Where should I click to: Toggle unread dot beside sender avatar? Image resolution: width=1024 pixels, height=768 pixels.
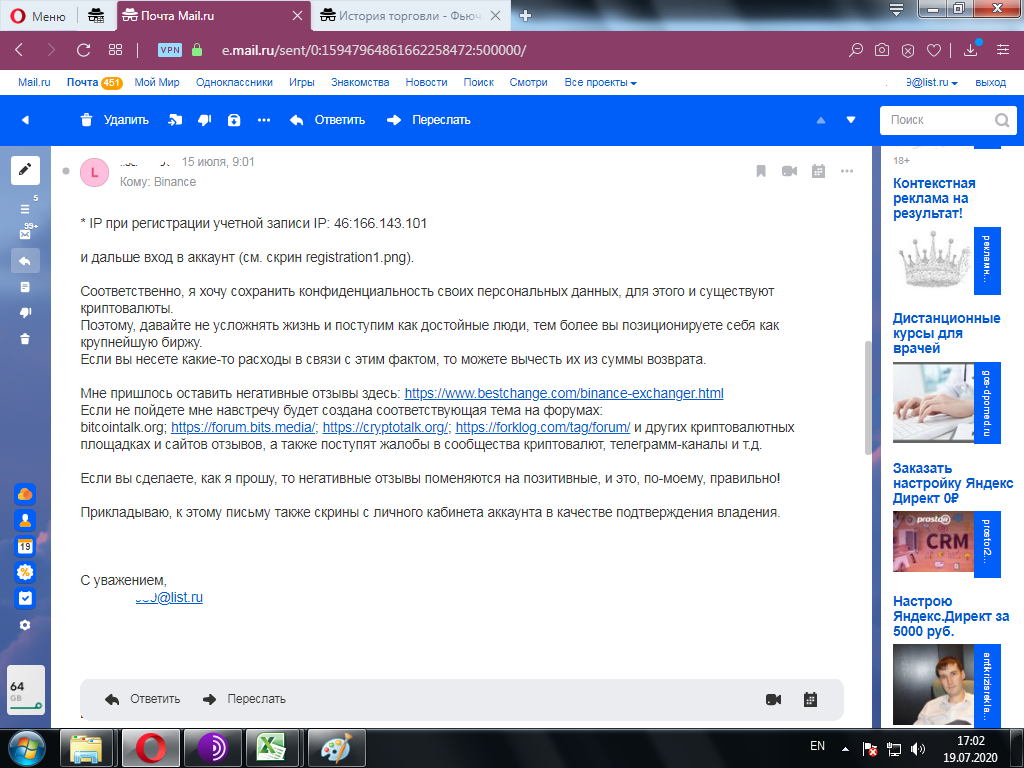pyautogui.click(x=66, y=171)
